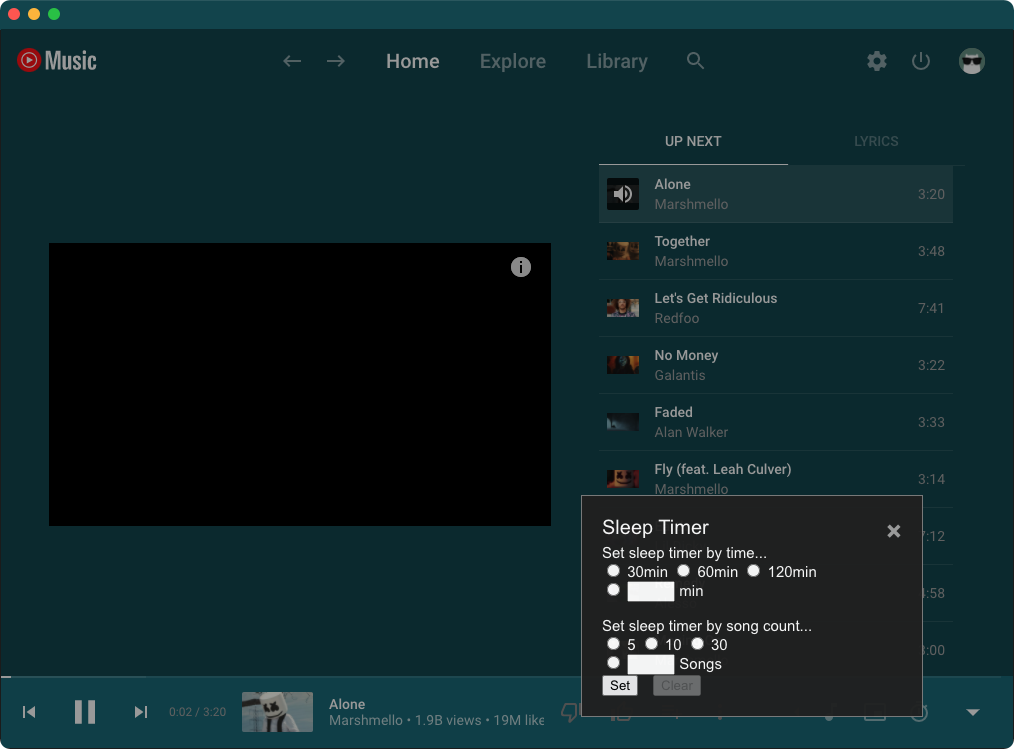Screen dimensions: 1014x749
Task: Open the Explore section
Action: pyautogui.click(x=512, y=61)
